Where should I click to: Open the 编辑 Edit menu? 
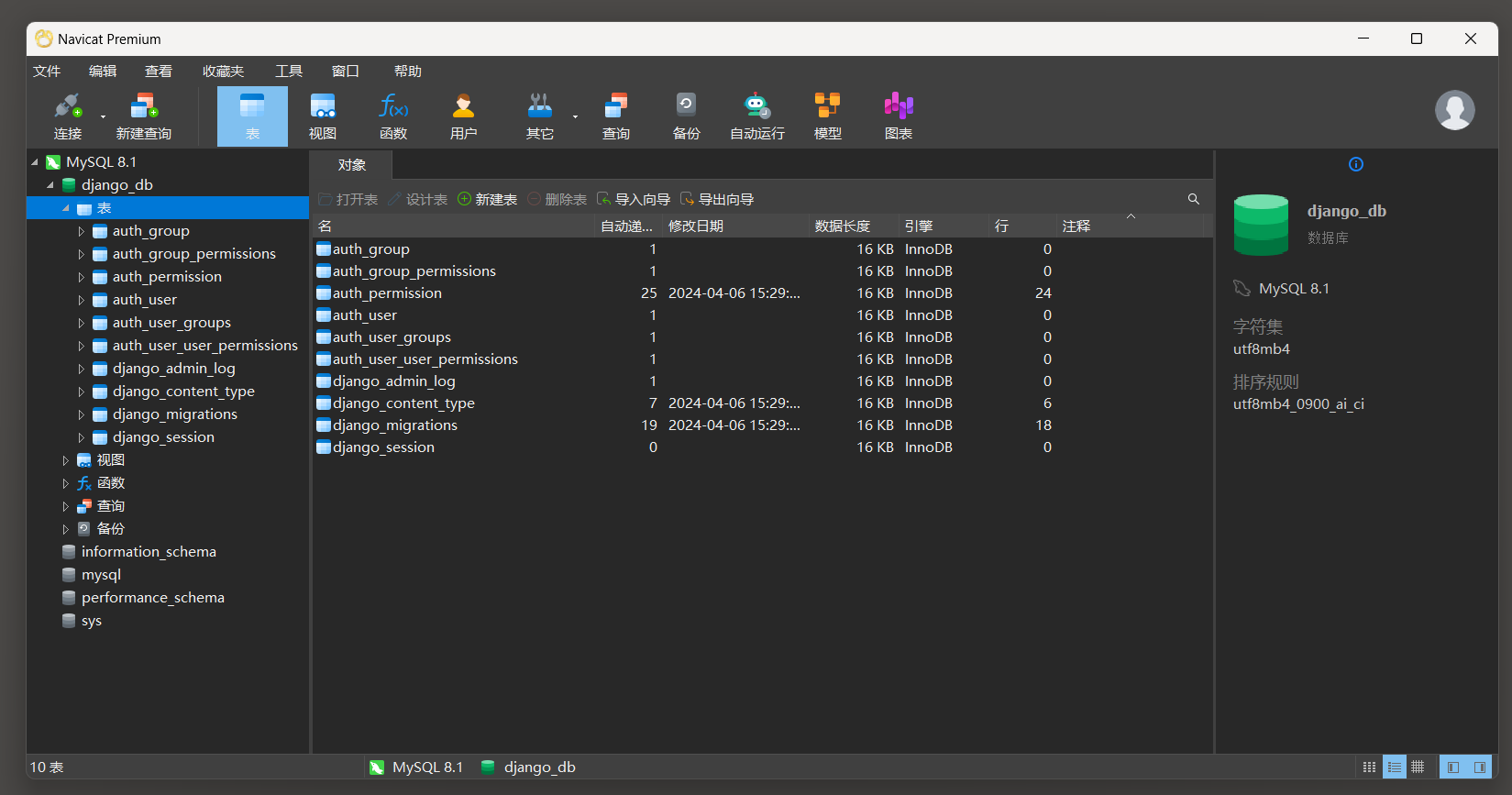coord(103,72)
